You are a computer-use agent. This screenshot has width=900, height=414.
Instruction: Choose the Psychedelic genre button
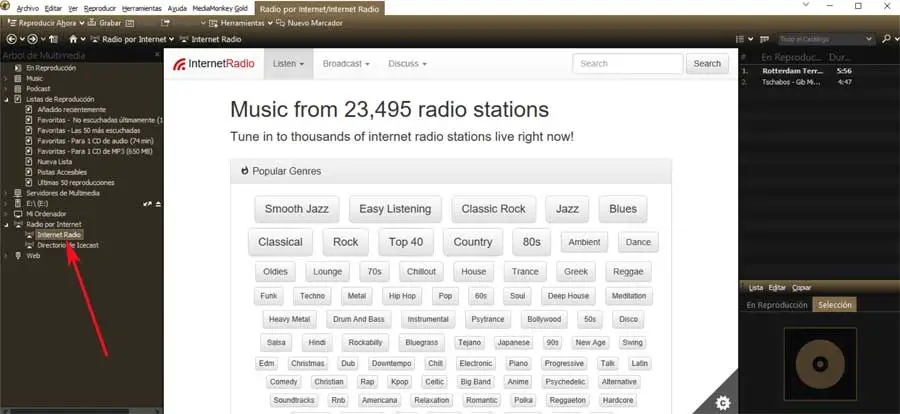[565, 382]
